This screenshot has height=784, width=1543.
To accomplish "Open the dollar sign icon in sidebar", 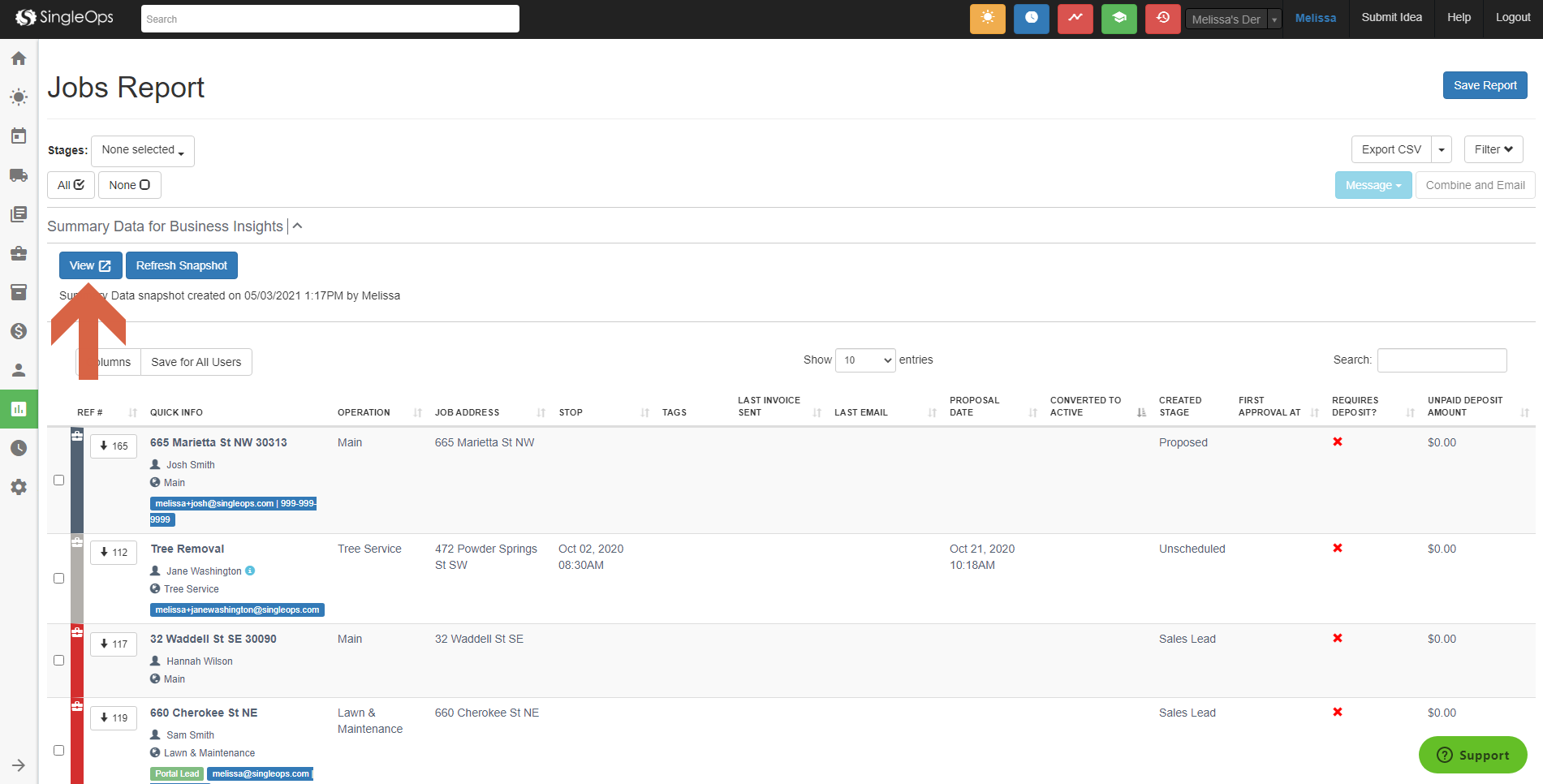I will pyautogui.click(x=19, y=331).
